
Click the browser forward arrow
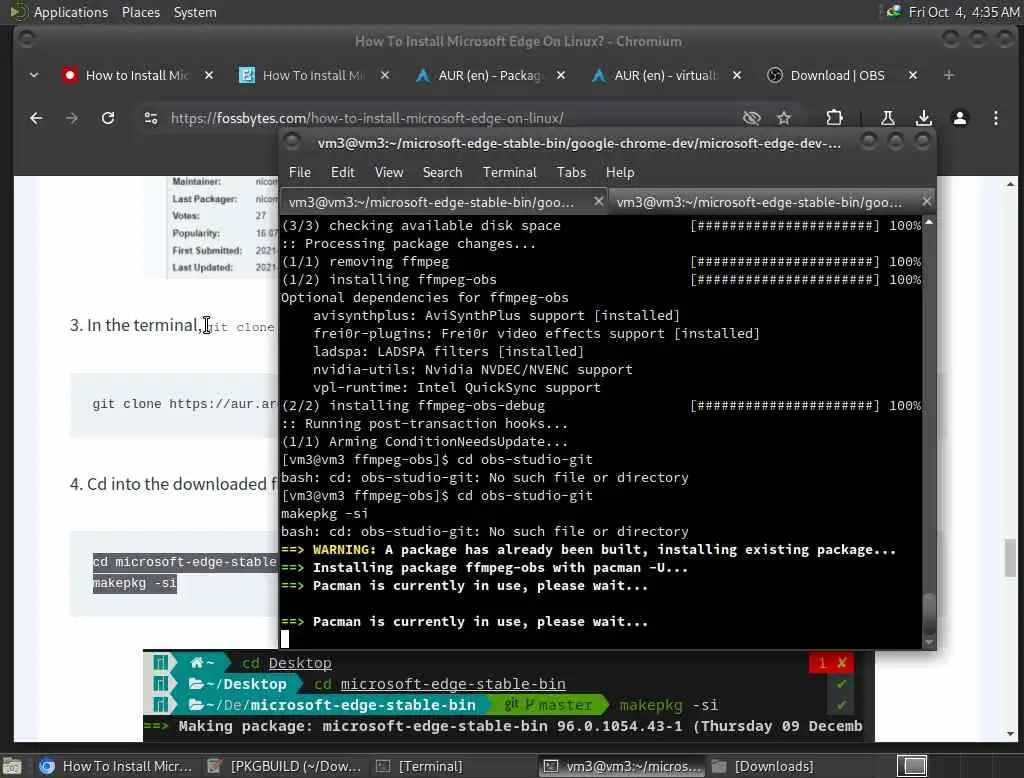(72, 118)
